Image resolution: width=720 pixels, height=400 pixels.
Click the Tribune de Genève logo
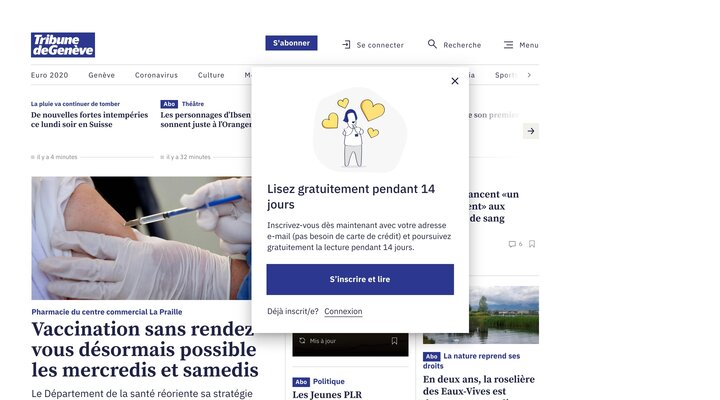coord(63,45)
